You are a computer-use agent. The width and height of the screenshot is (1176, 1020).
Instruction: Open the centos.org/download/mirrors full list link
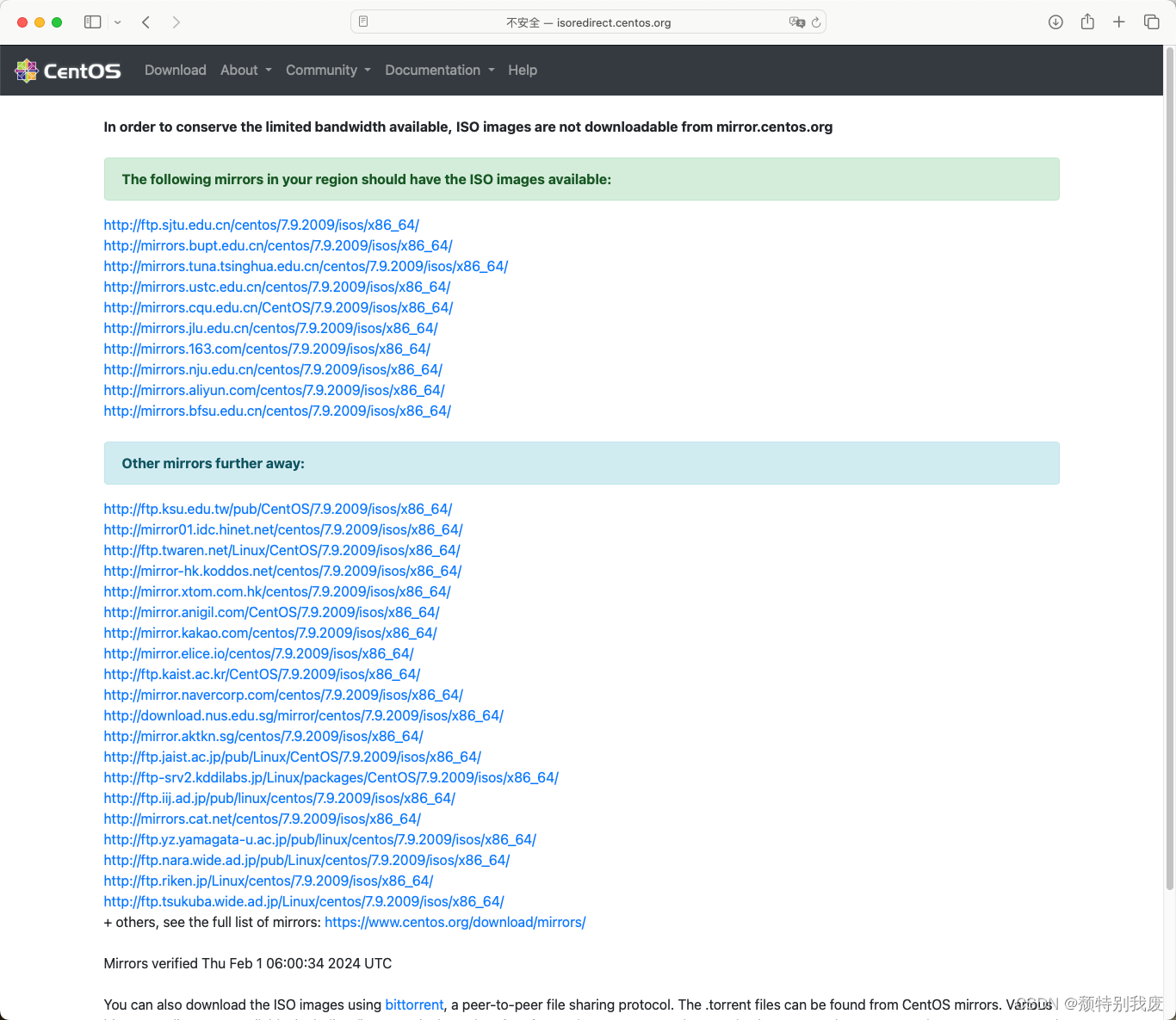(455, 922)
